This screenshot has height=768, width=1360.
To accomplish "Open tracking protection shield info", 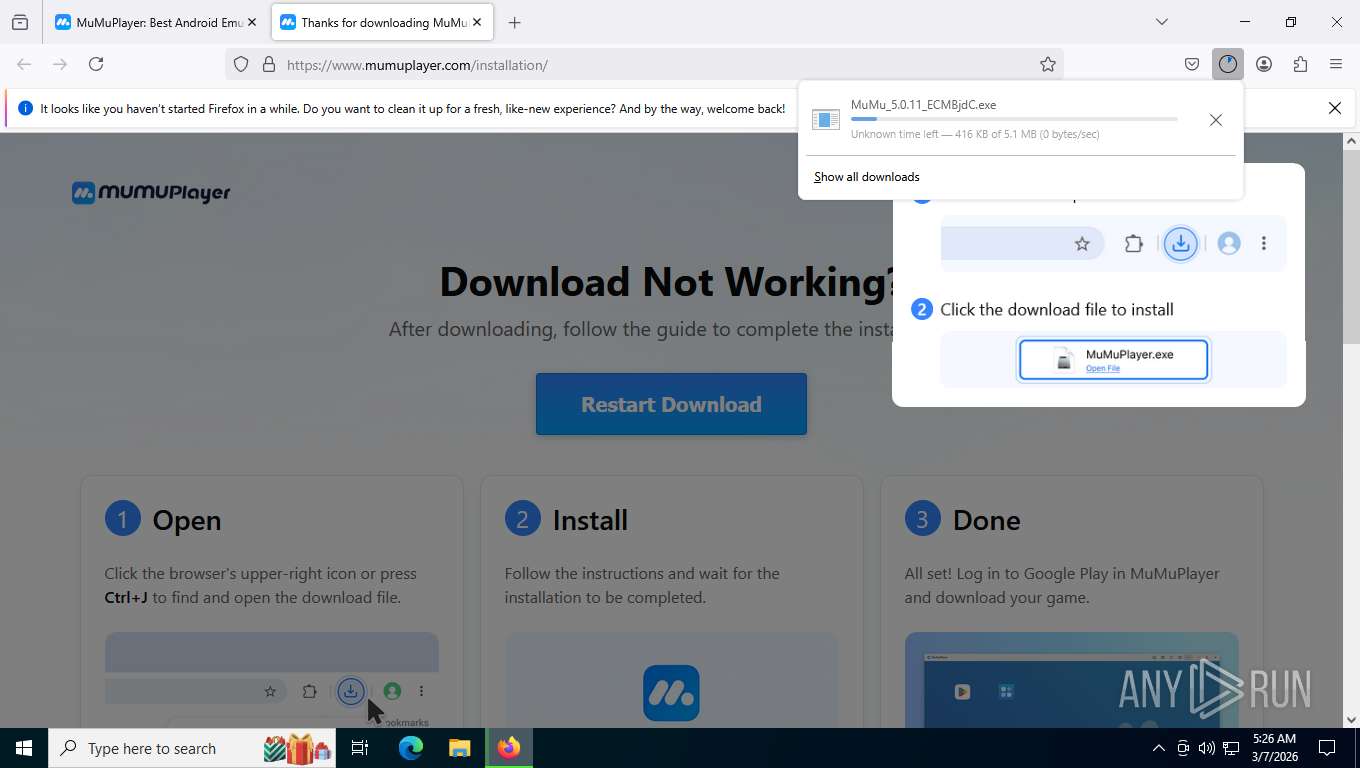I will pyautogui.click(x=241, y=64).
